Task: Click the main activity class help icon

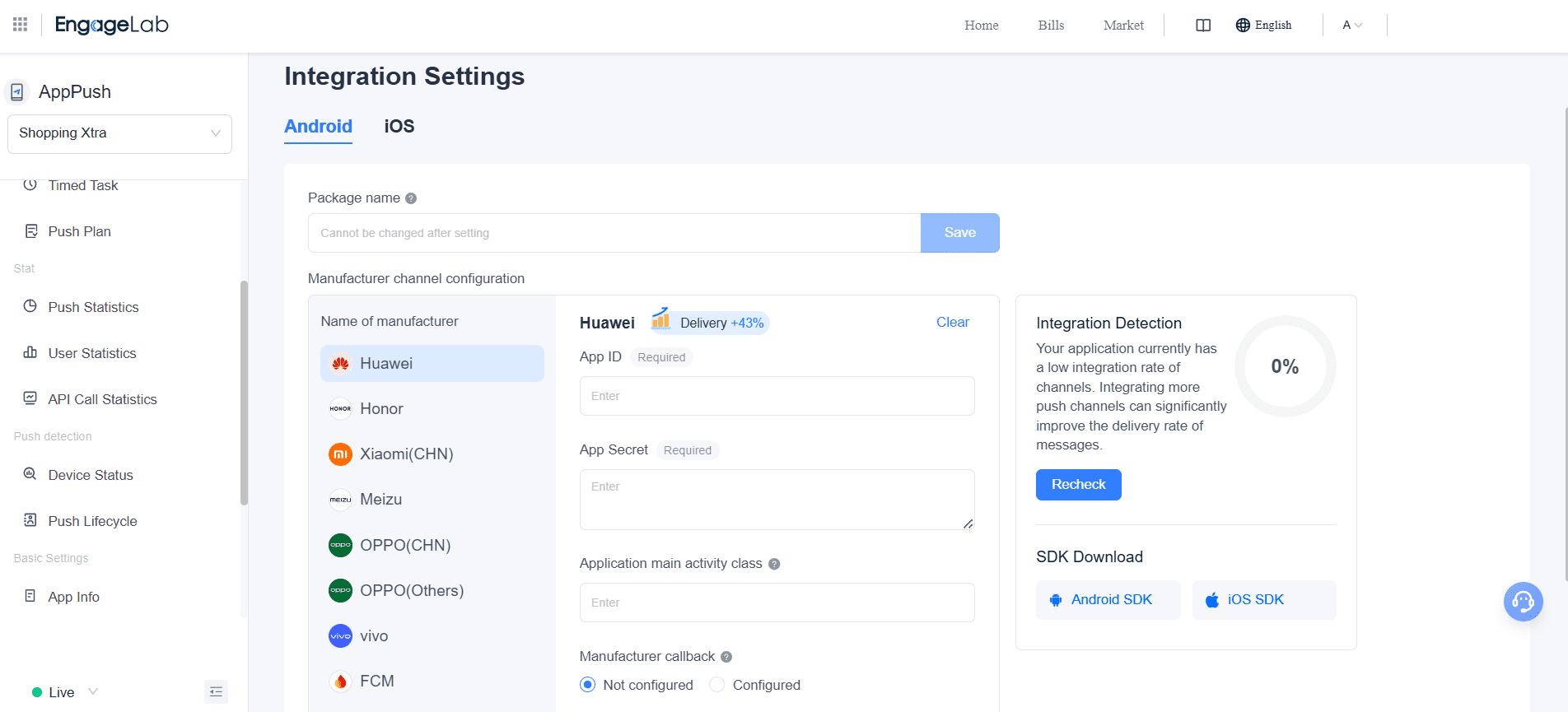Action: click(774, 564)
